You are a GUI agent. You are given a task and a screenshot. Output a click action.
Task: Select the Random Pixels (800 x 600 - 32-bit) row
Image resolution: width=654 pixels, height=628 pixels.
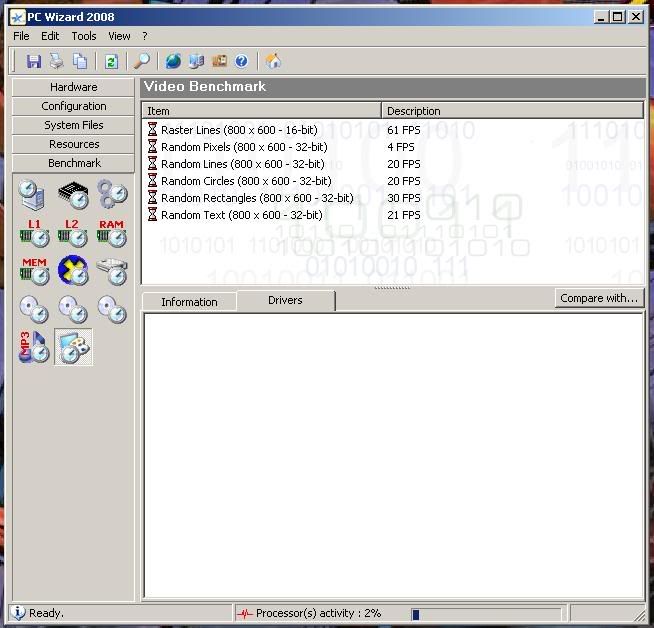point(392,147)
